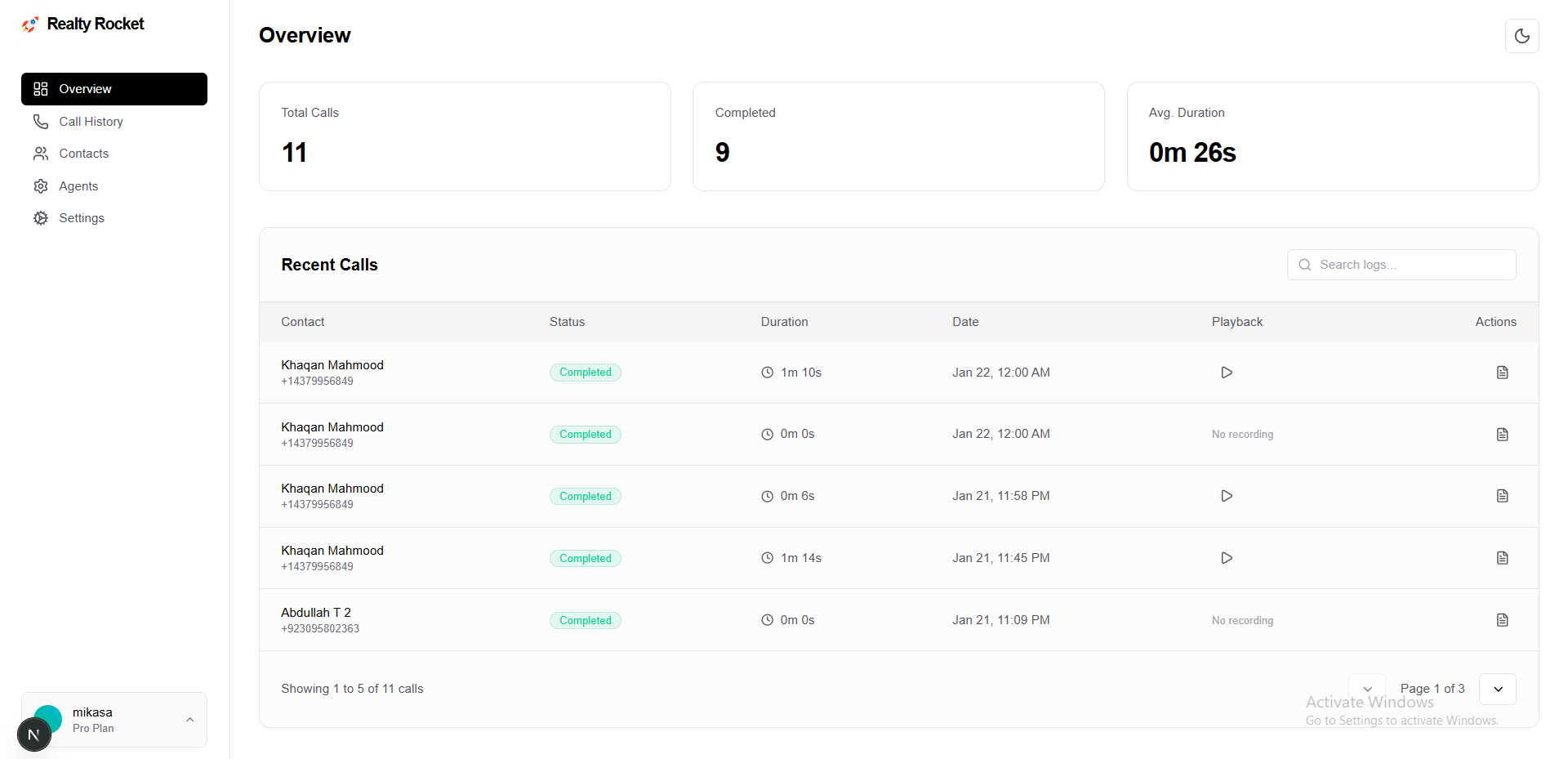Image resolution: width=1568 pixels, height=759 pixels.
Task: Focus the Search logs input field
Action: coord(1401,265)
